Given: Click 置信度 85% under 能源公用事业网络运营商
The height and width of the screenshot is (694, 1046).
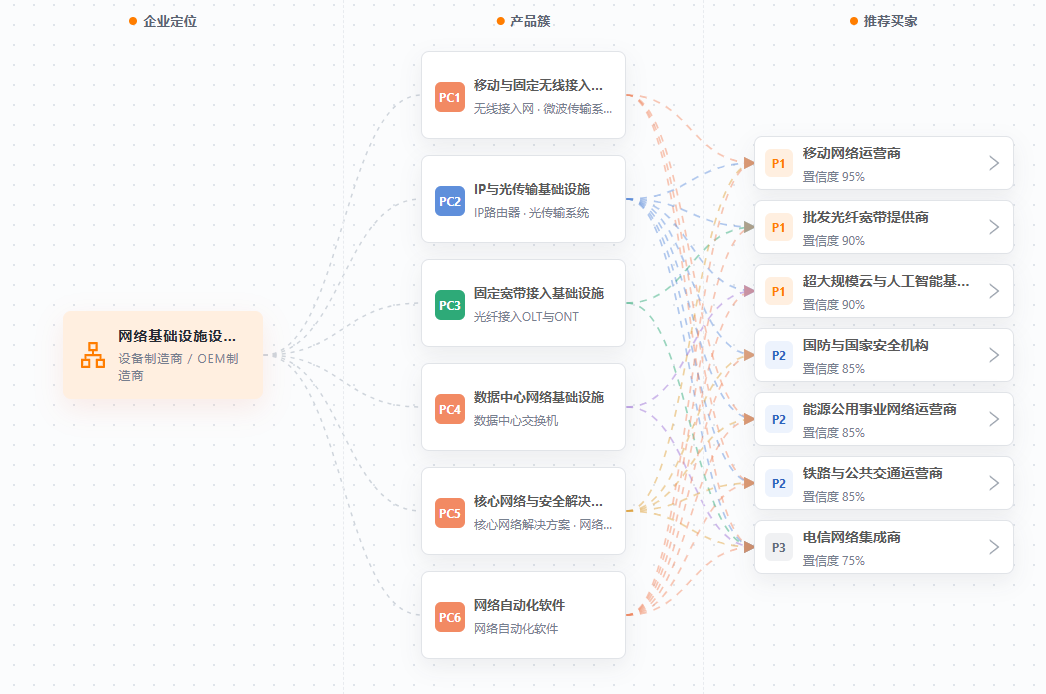Looking at the screenshot, I should [833, 433].
